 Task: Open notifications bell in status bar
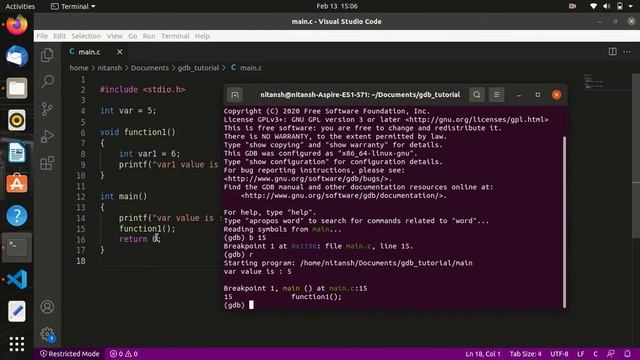627,354
